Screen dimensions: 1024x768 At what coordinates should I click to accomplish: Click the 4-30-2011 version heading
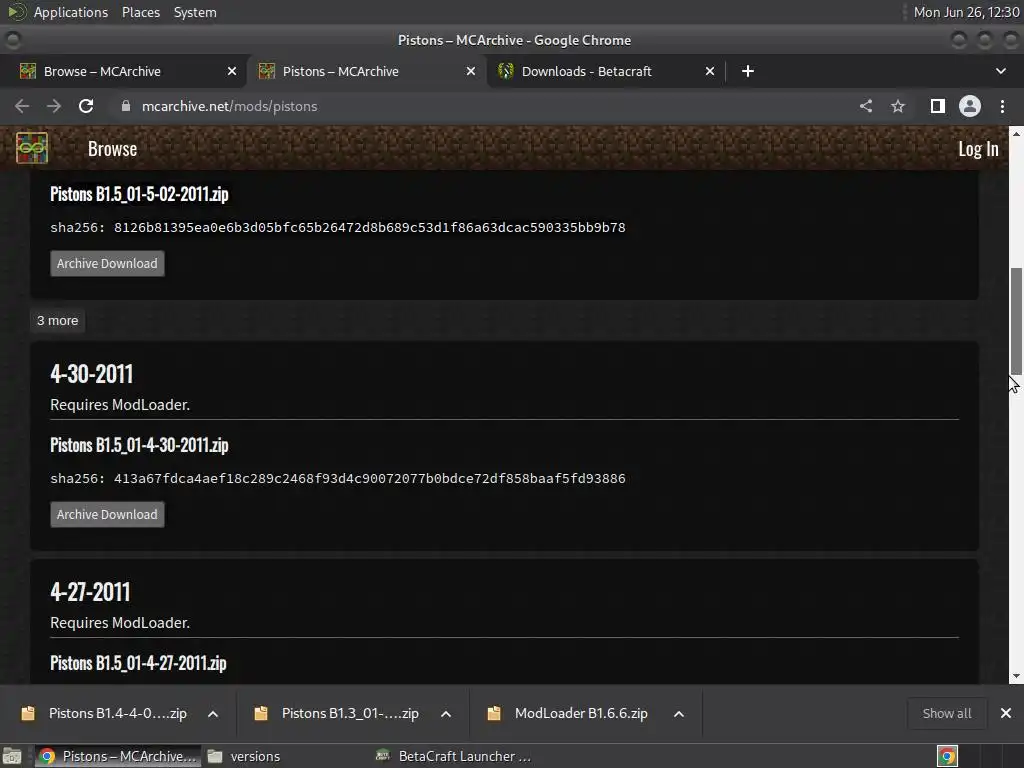pos(91,374)
